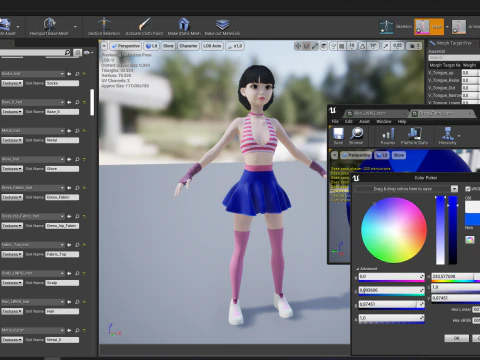This screenshot has height=360, width=480.
Task: Click the Activate Cloth Paint brush icon
Action: (144, 24)
